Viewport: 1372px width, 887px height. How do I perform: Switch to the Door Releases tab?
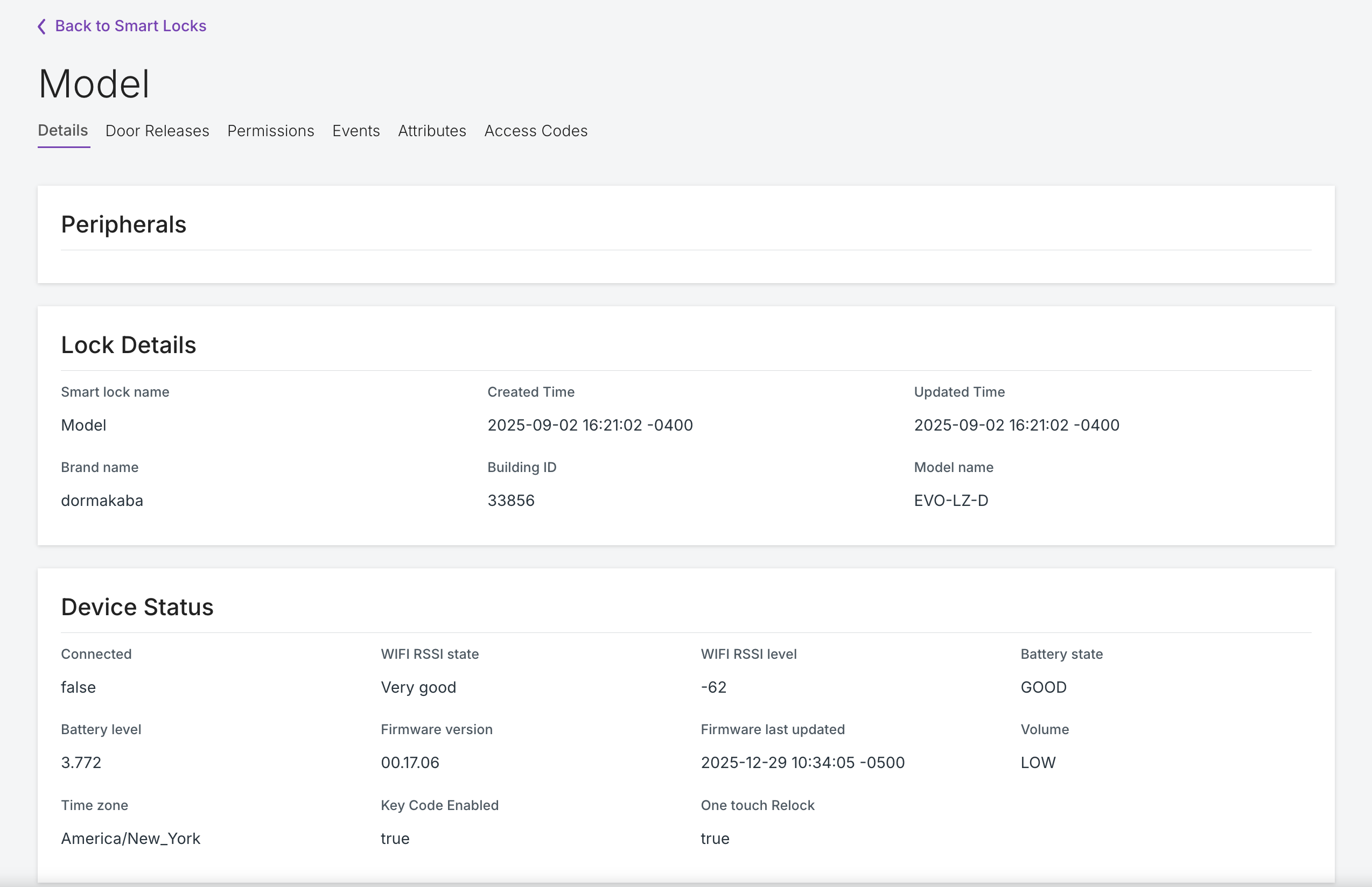[x=157, y=131]
